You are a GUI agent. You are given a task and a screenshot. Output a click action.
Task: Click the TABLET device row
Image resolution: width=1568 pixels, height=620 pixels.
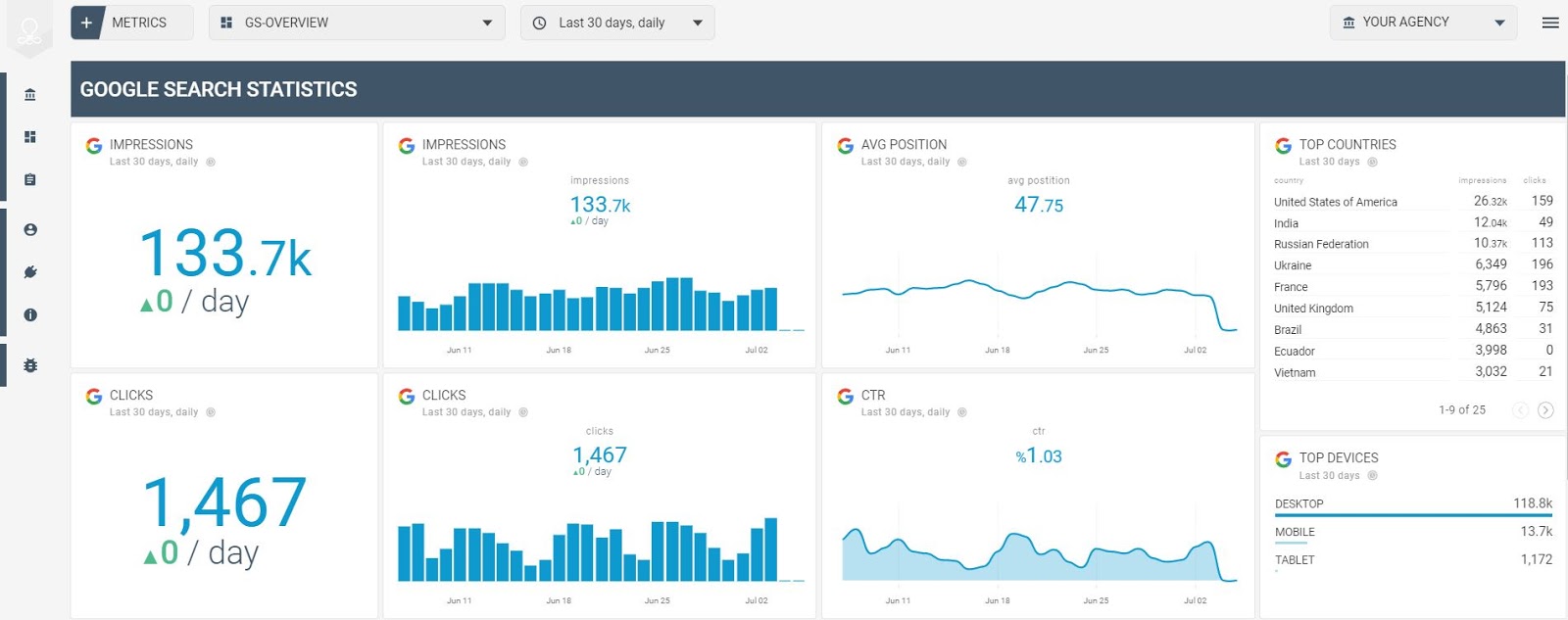1413,560
